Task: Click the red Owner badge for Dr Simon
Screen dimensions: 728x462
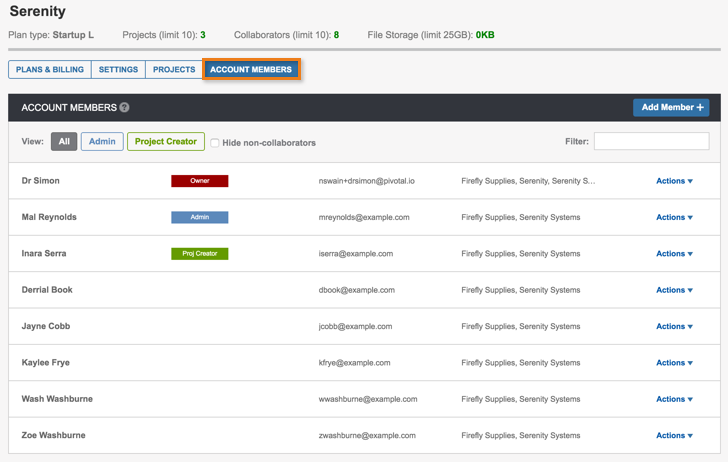Action: [x=200, y=181]
